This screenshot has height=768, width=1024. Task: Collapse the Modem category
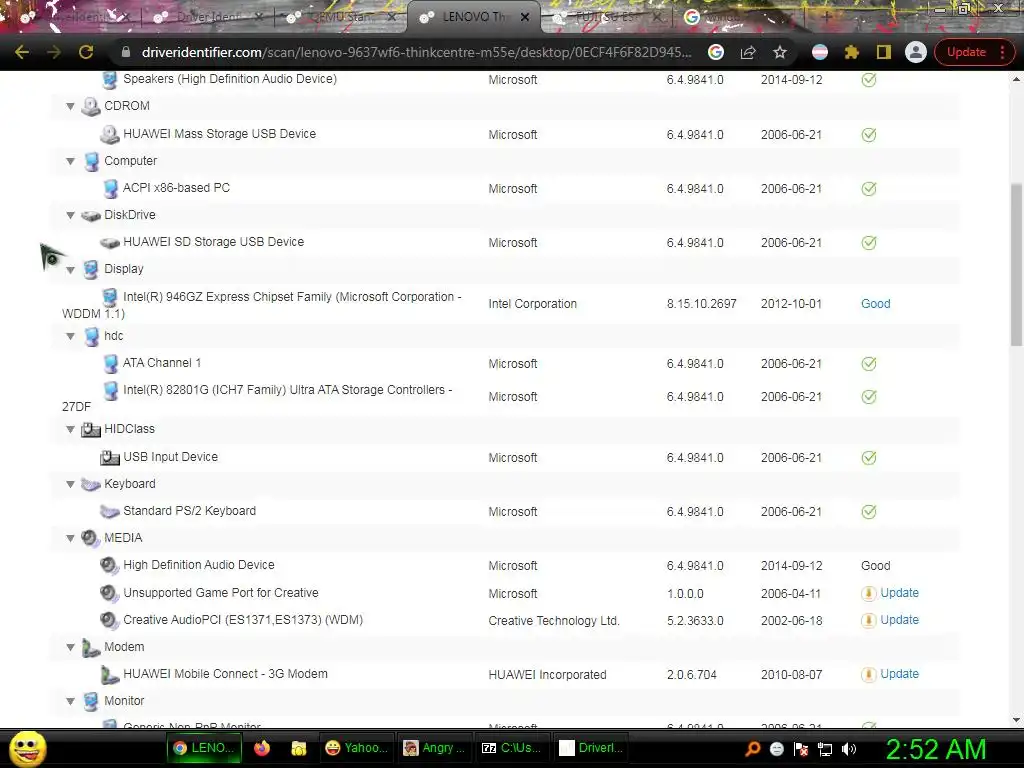click(x=70, y=647)
